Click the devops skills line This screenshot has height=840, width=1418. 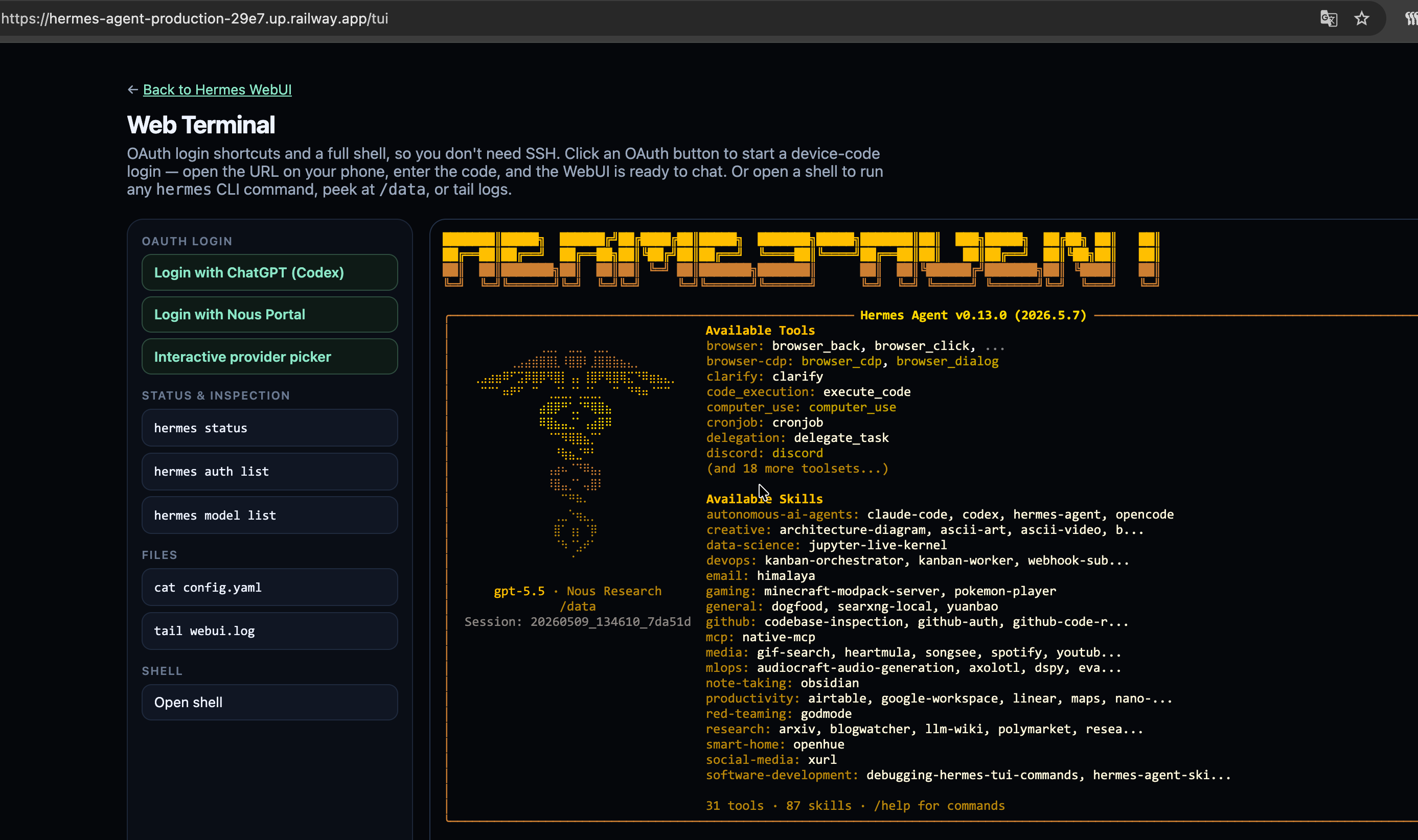[918, 561]
